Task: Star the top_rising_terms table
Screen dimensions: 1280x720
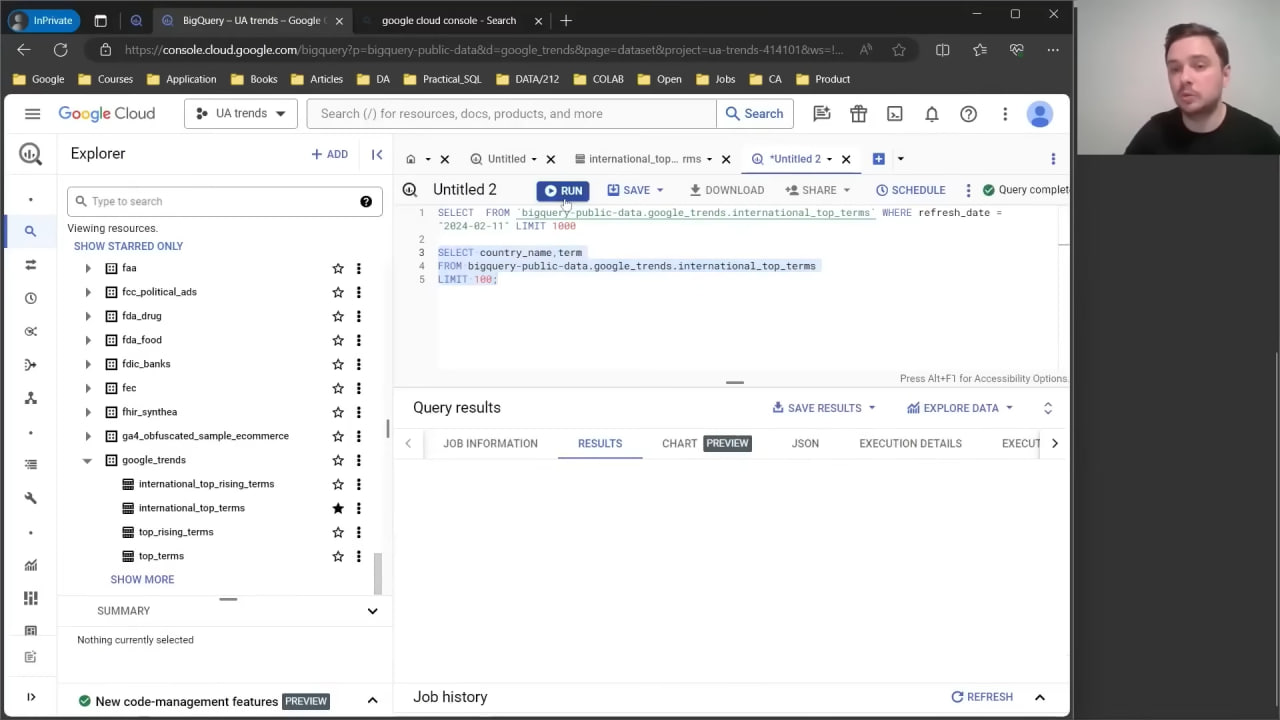Action: coord(338,532)
